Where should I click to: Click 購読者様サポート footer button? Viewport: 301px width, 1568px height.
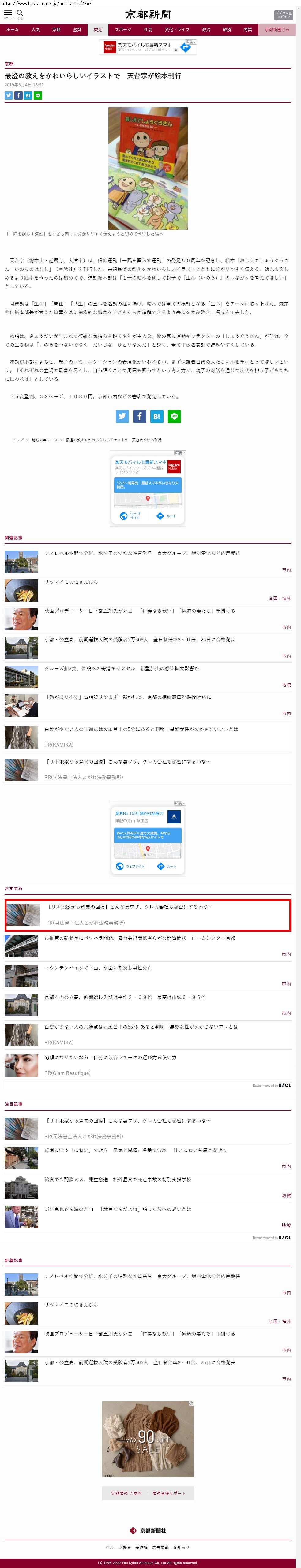[169, 1493]
